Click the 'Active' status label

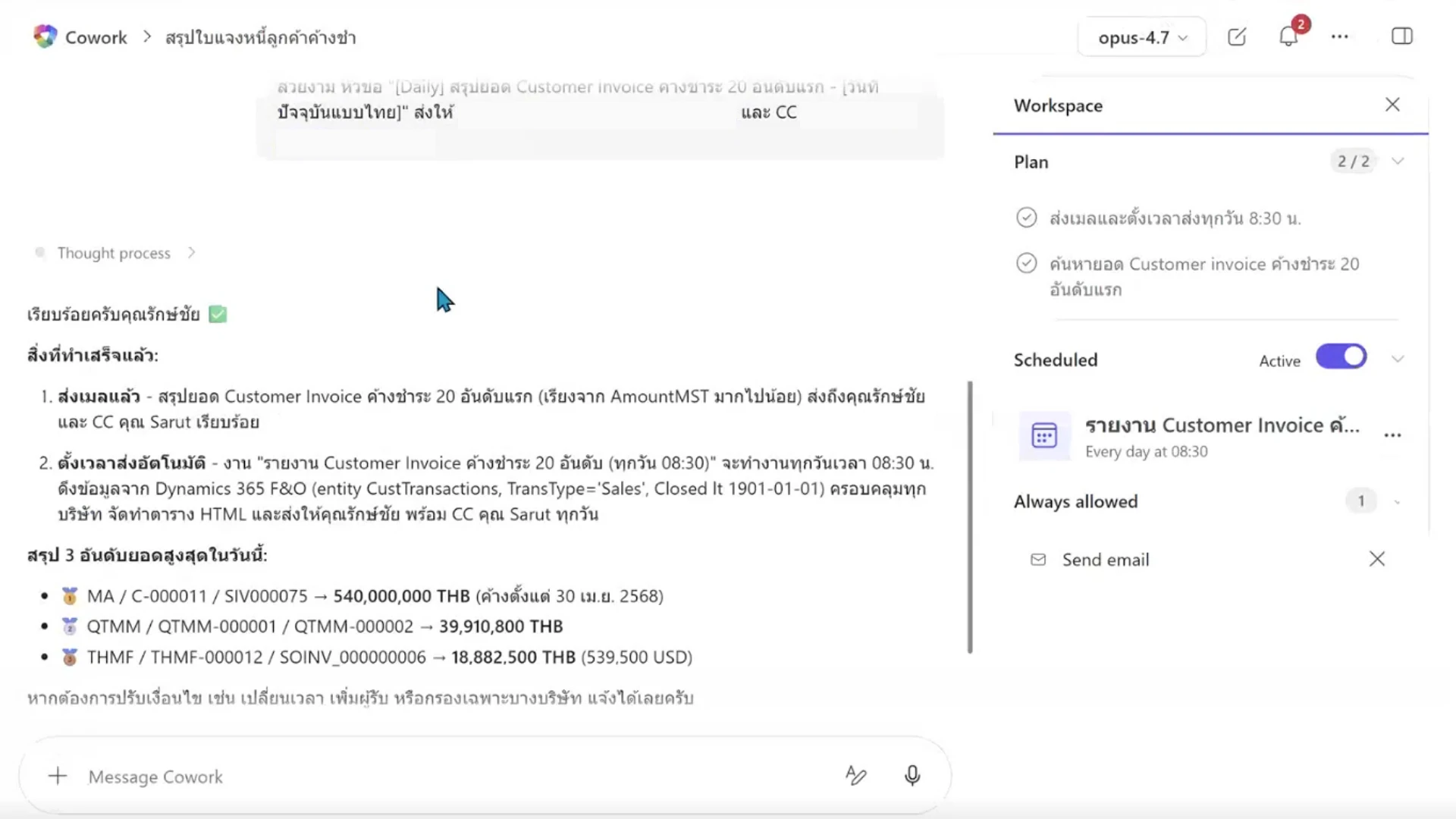click(x=1279, y=361)
